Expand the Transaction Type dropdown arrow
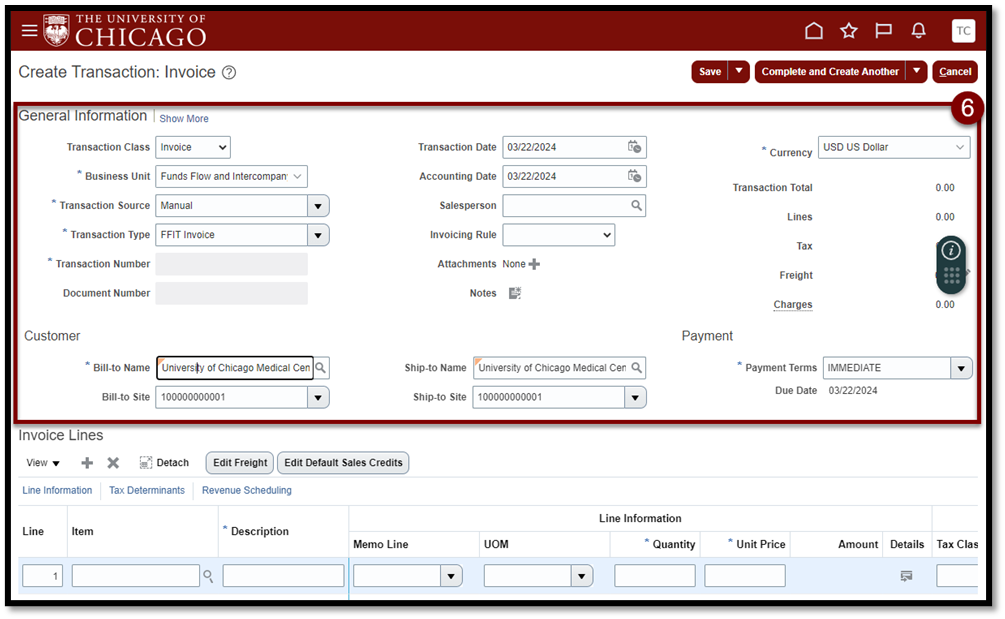This screenshot has width=1005, height=619. tap(318, 235)
